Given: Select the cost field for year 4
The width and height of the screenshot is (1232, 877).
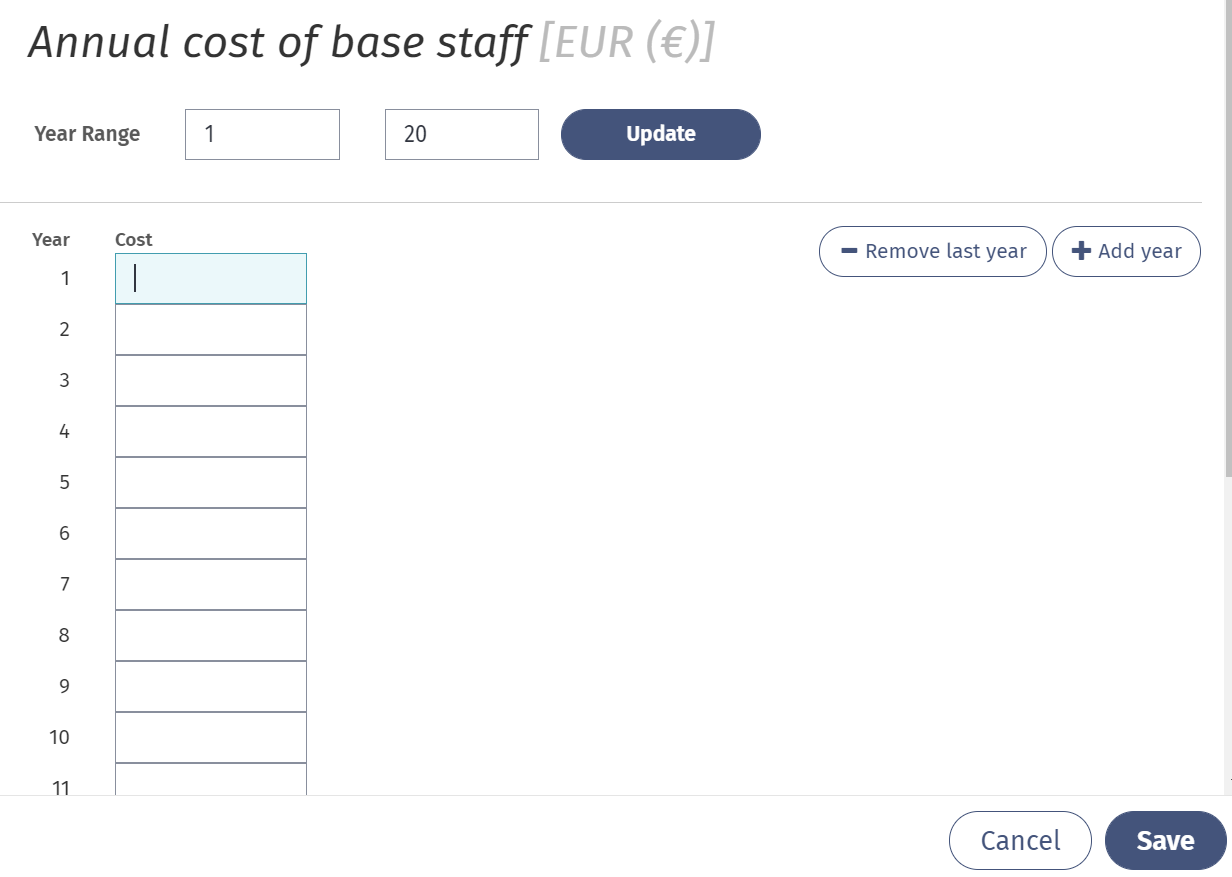Looking at the screenshot, I should point(211,431).
